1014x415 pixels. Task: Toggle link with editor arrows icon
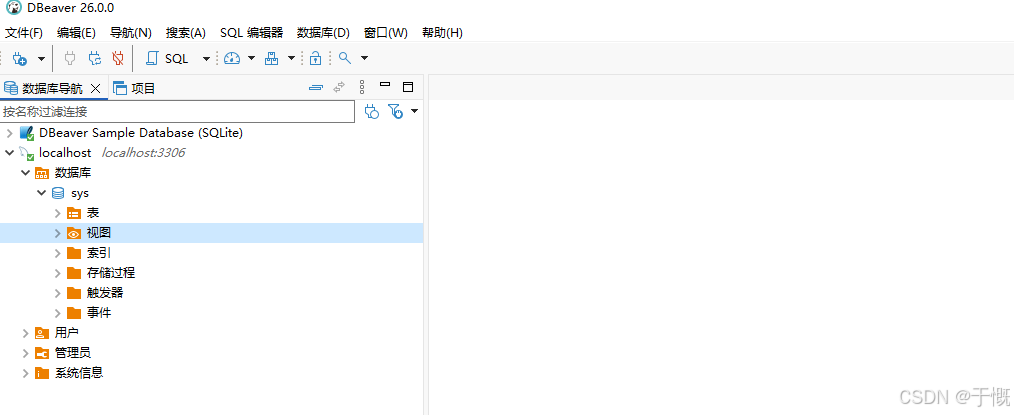pos(339,87)
